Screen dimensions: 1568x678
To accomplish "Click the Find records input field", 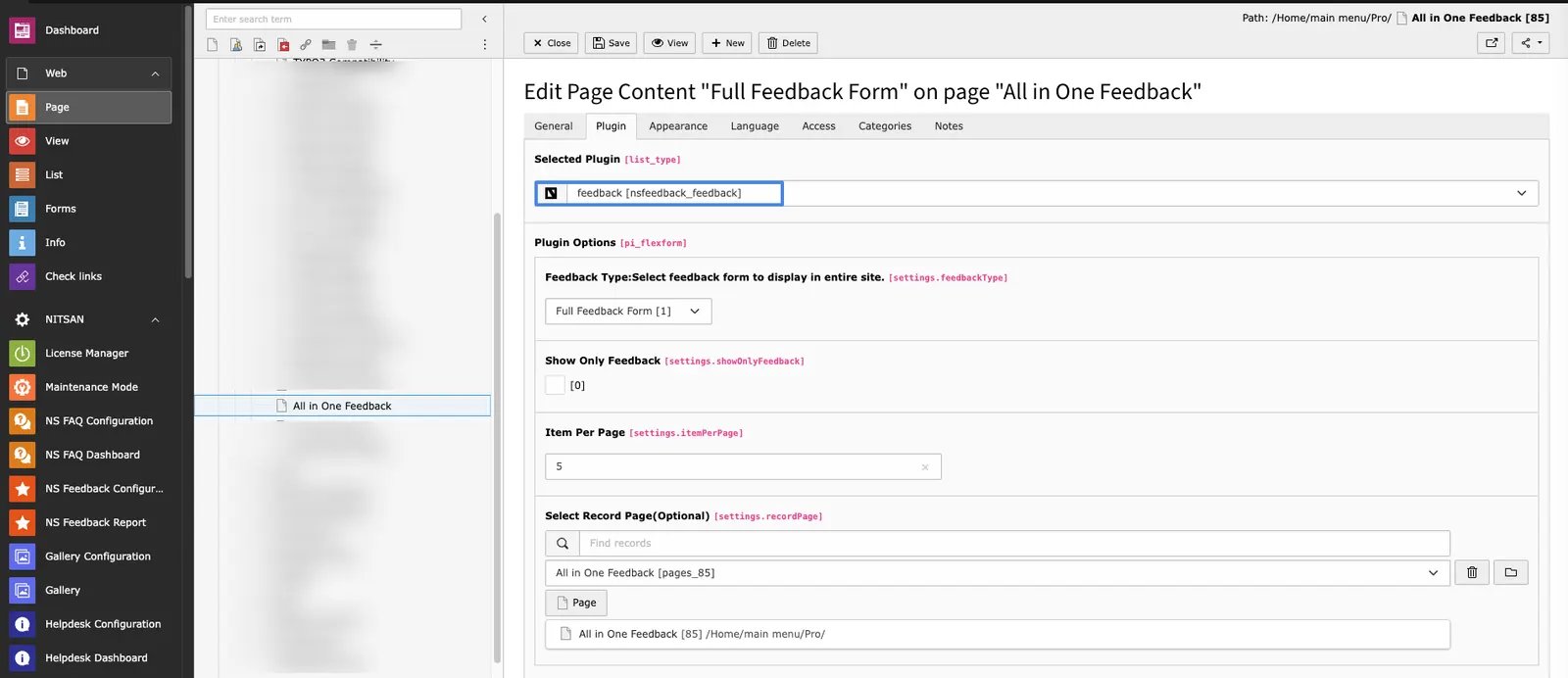I will point(1014,544).
